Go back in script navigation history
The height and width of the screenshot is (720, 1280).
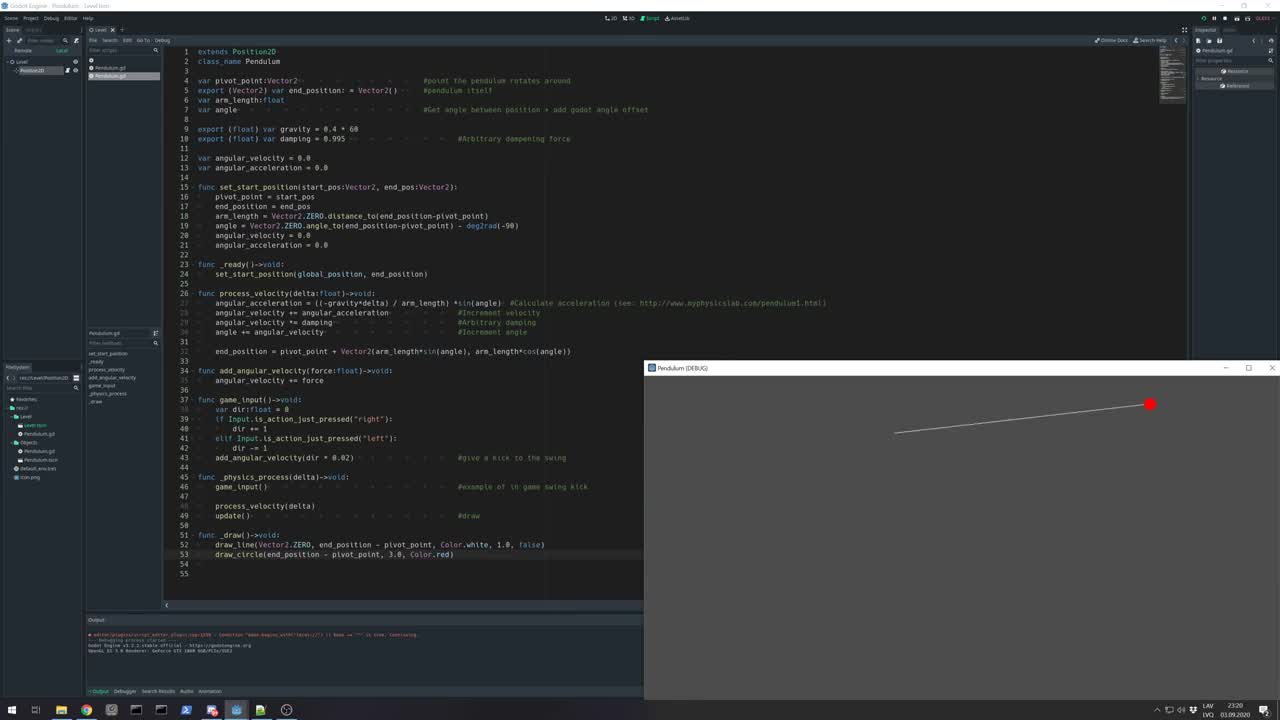pos(1175,40)
